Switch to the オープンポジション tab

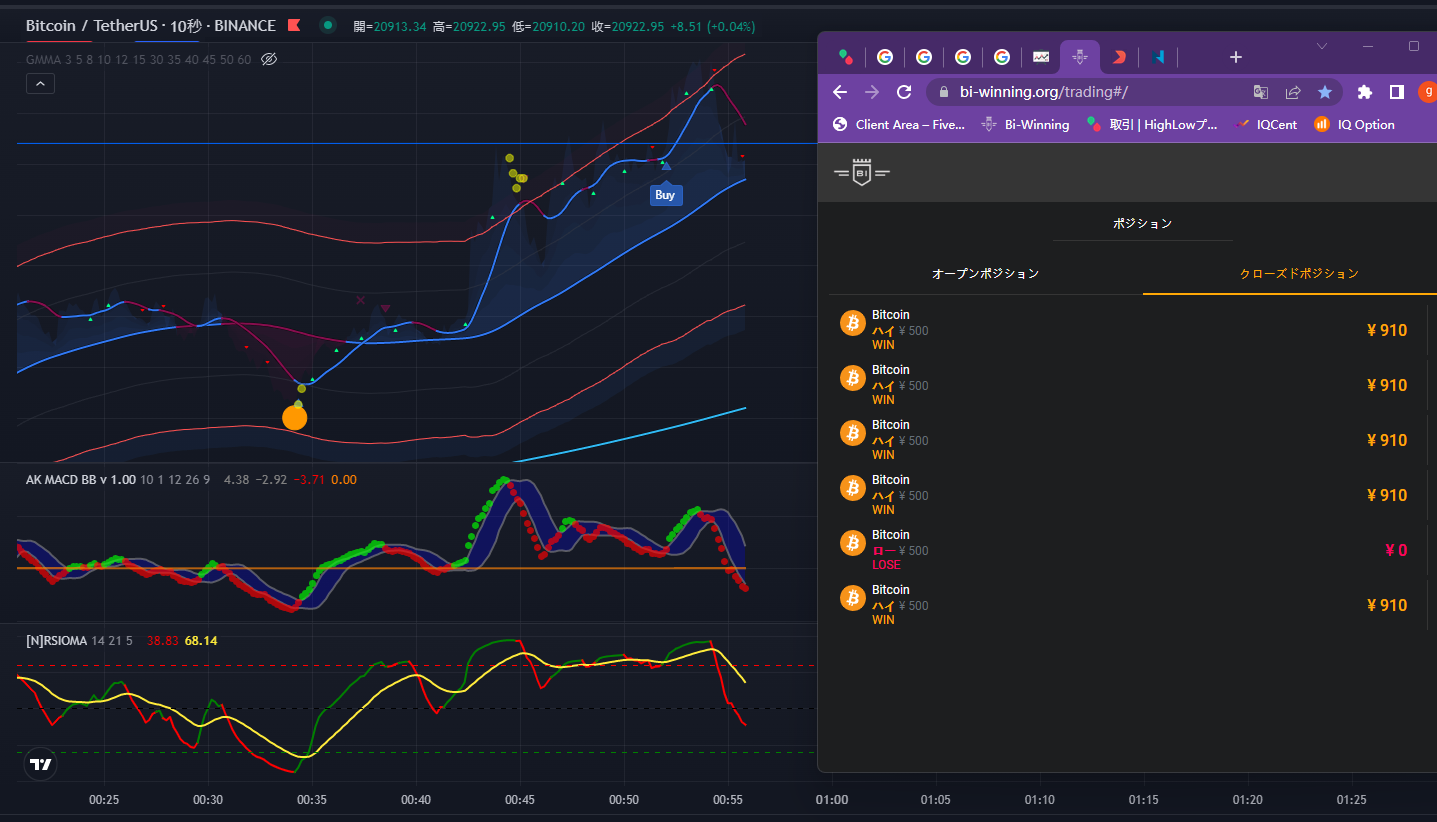[985, 273]
